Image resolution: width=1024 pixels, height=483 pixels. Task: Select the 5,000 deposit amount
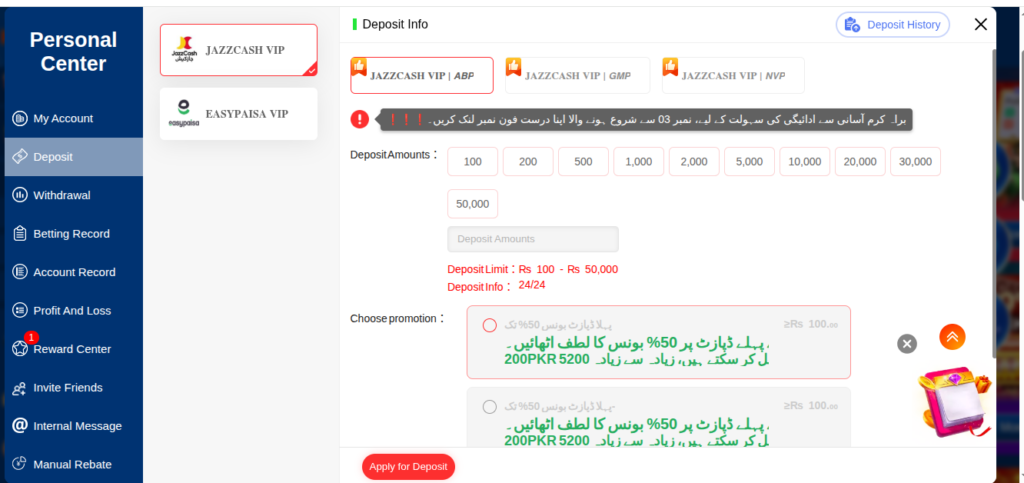coord(749,162)
